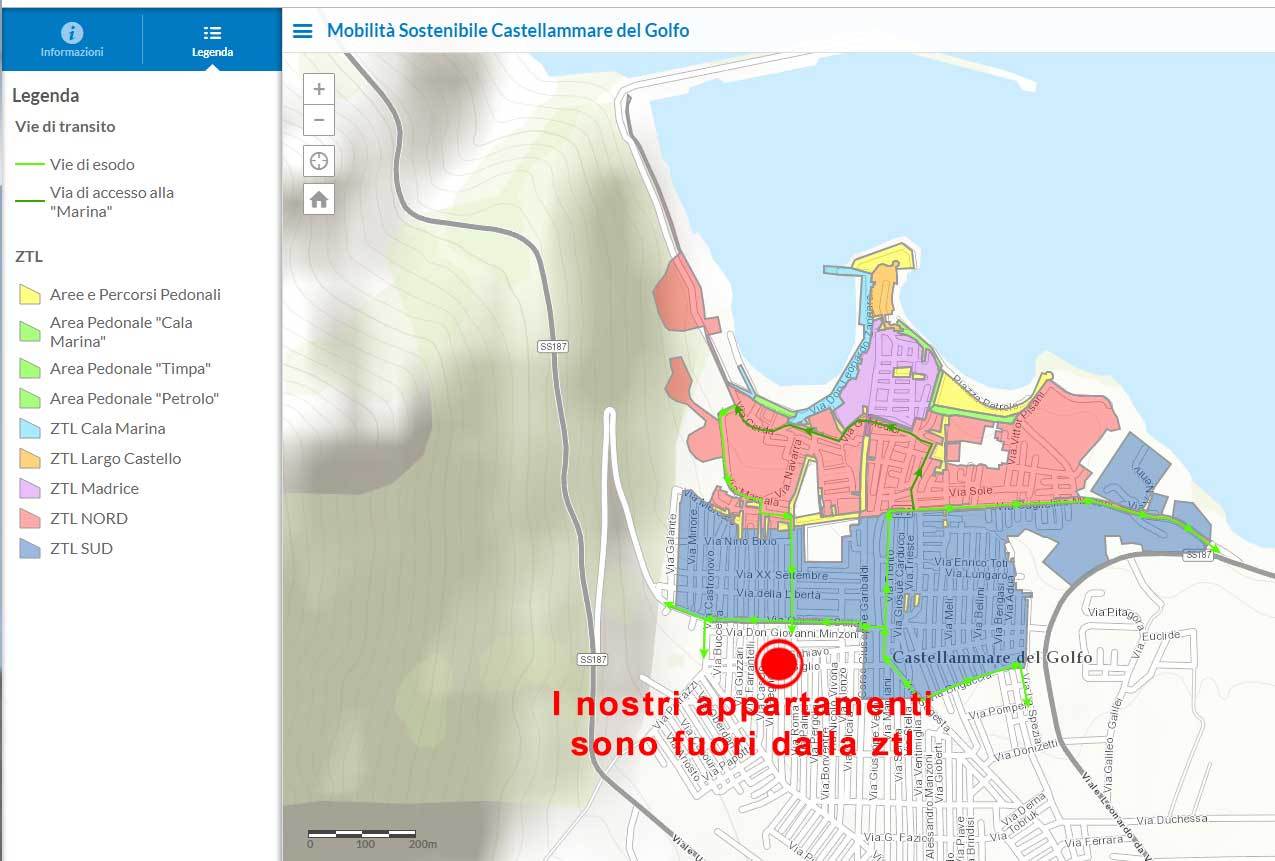Click the red apartment location marker
The height and width of the screenshot is (861, 1275).
click(x=778, y=663)
